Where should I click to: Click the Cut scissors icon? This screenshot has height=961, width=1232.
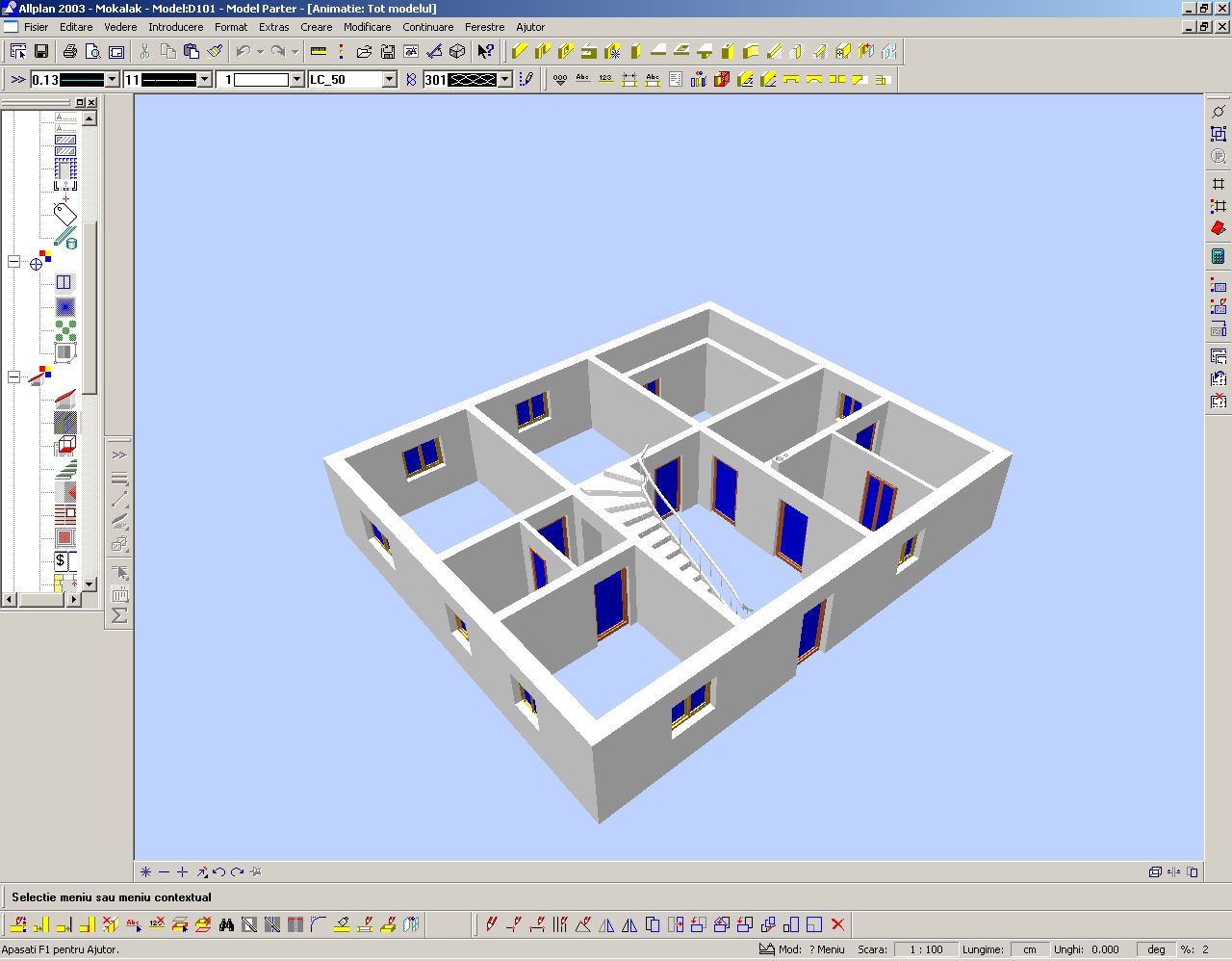click(145, 51)
